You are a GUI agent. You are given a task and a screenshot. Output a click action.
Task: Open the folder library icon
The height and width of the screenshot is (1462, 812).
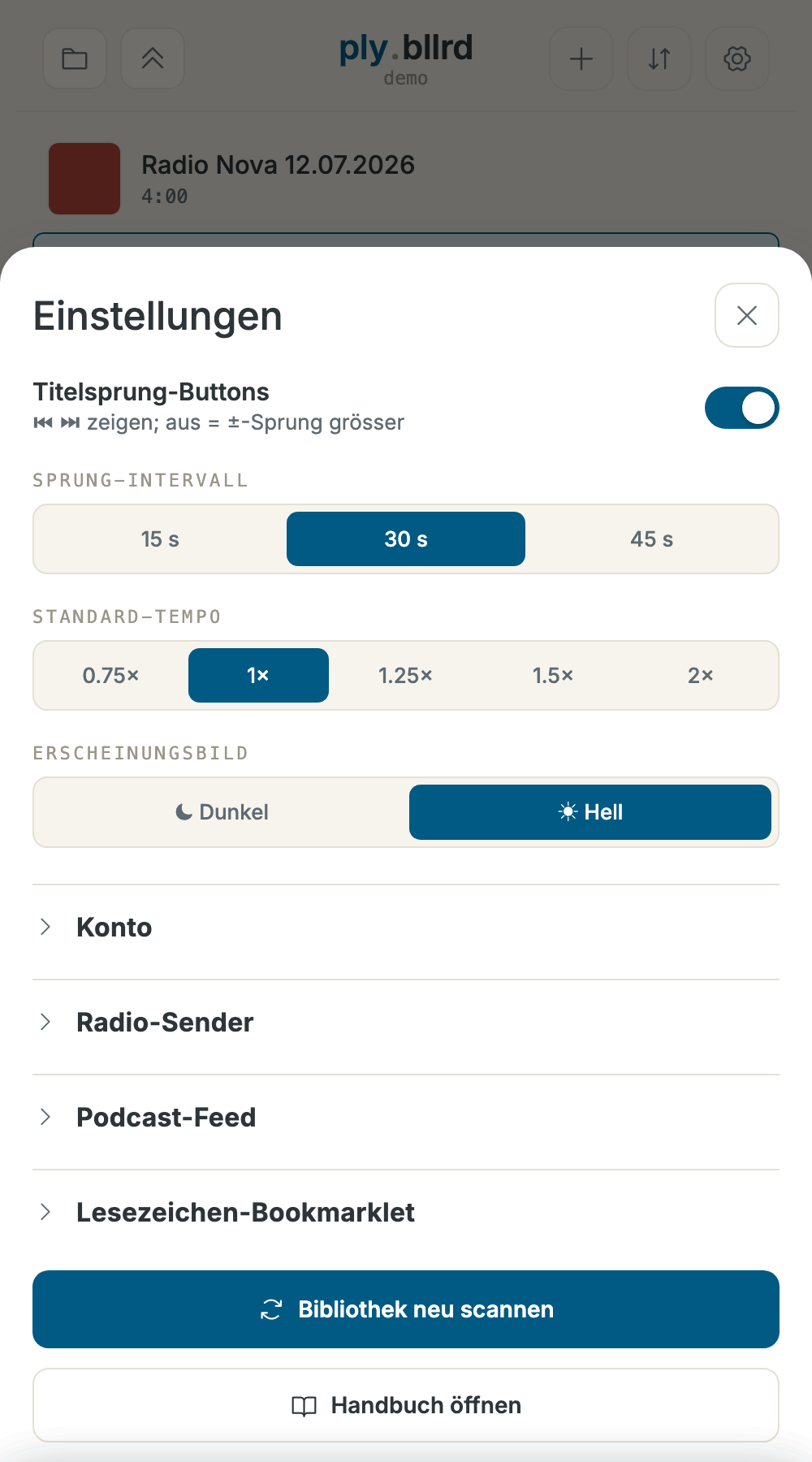click(75, 58)
